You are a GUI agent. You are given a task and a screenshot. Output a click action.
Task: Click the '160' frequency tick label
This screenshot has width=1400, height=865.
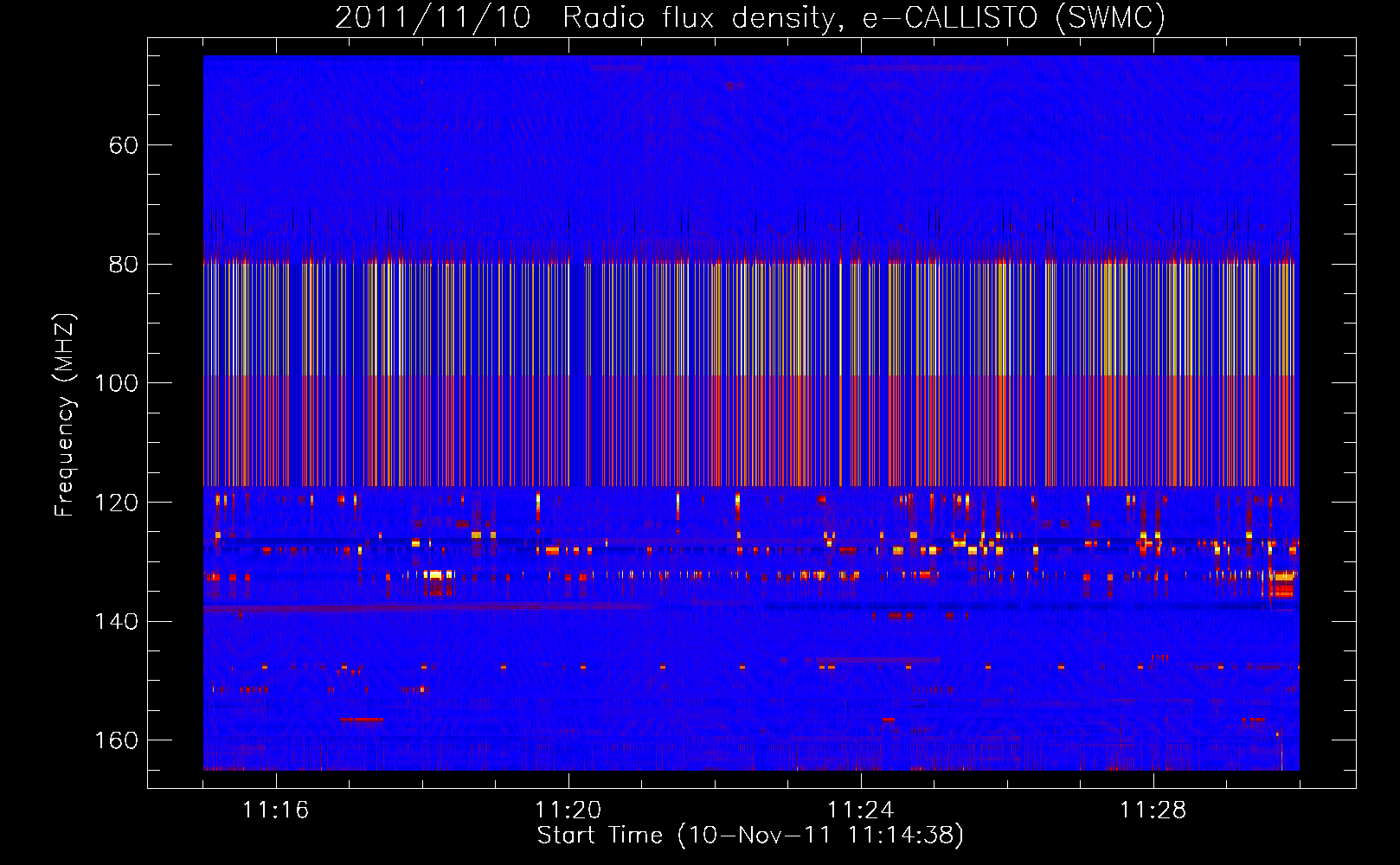tap(116, 740)
